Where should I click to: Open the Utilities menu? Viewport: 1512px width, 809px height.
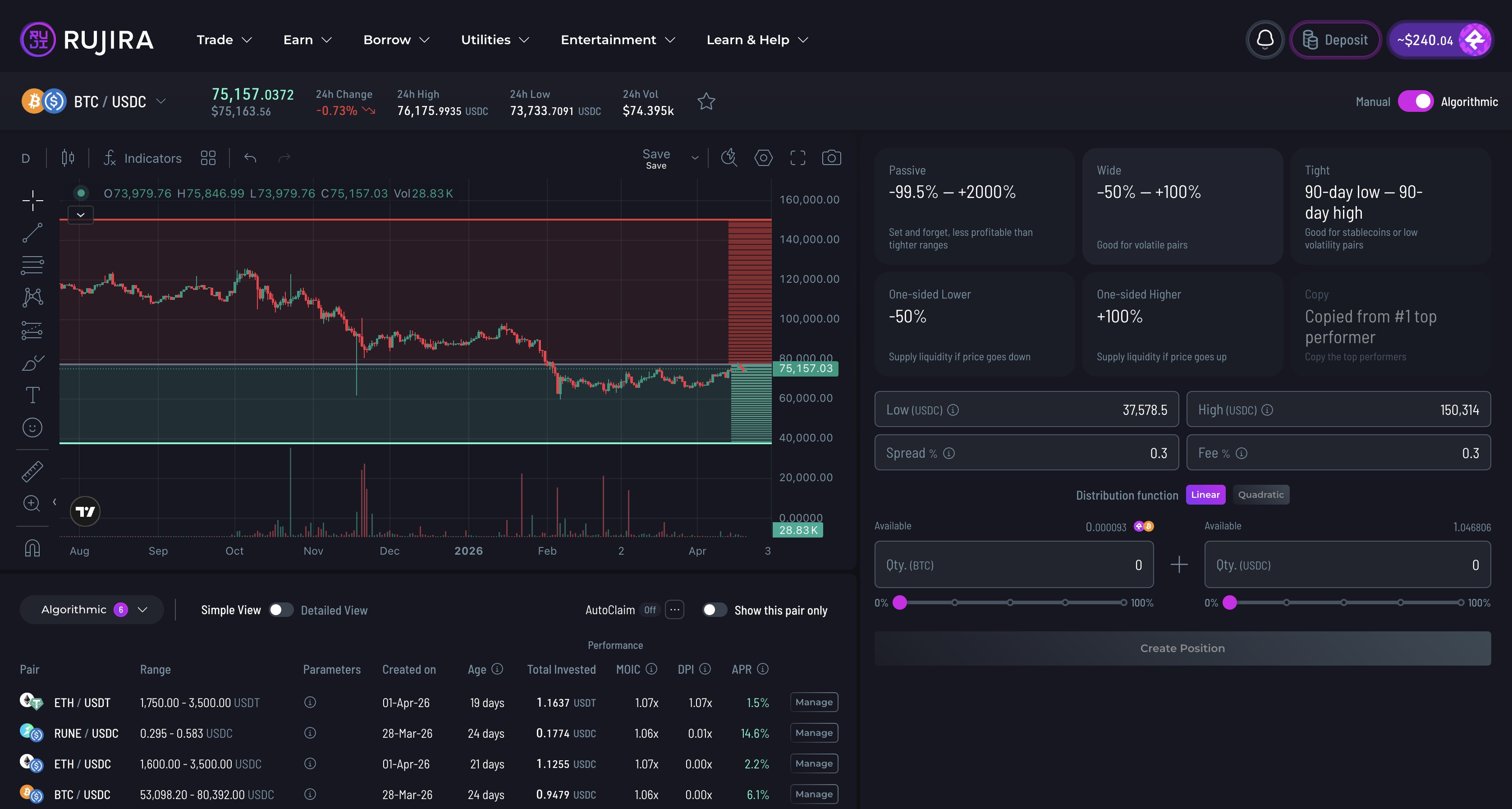tap(495, 40)
